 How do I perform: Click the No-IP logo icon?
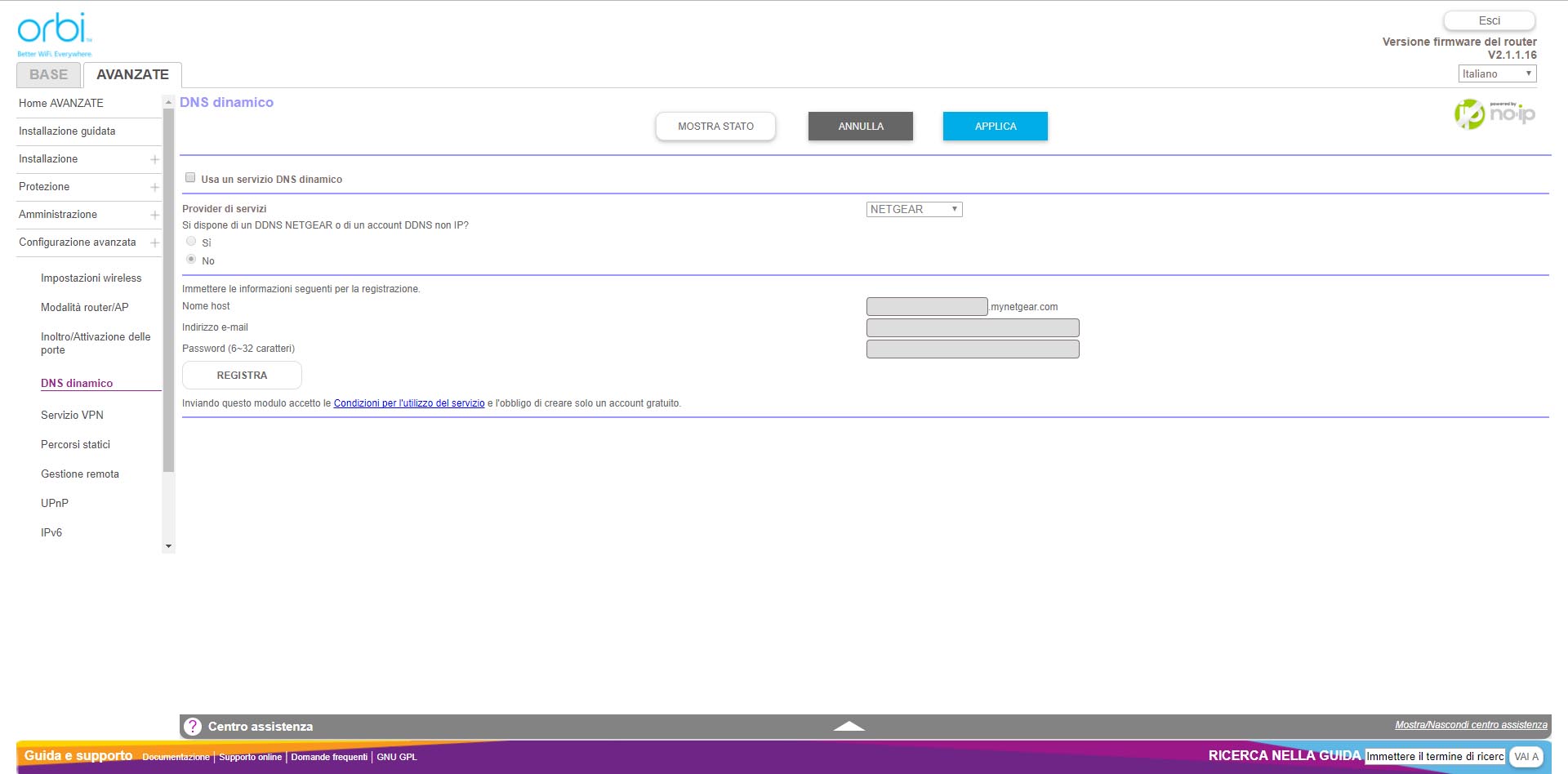point(1494,114)
